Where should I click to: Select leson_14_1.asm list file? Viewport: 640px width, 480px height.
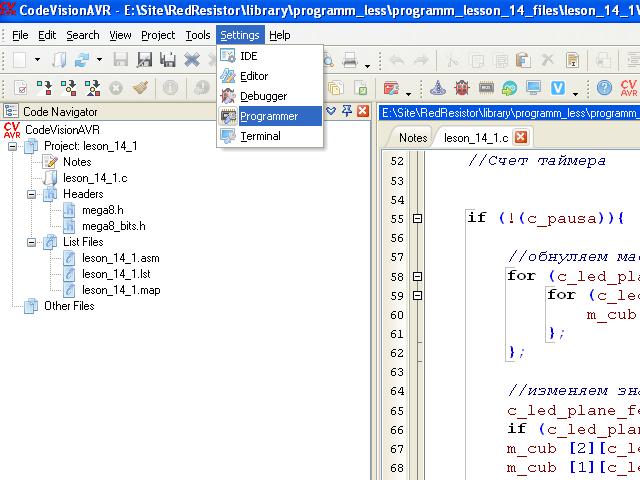click(121, 258)
